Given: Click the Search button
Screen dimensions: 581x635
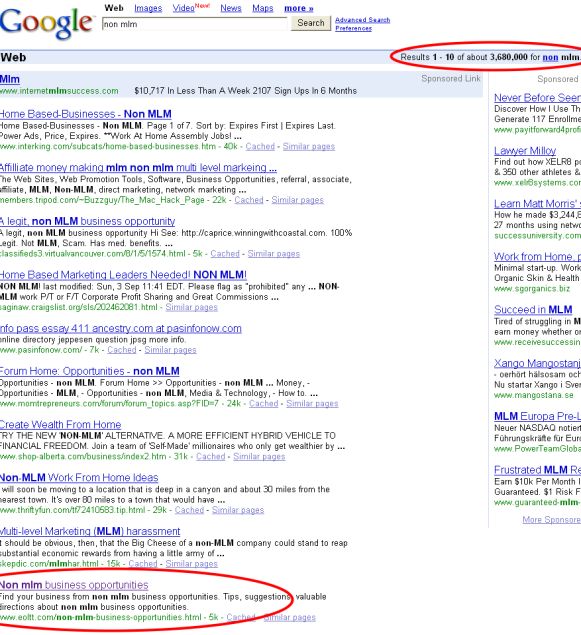Looking at the screenshot, I should [x=311, y=23].
